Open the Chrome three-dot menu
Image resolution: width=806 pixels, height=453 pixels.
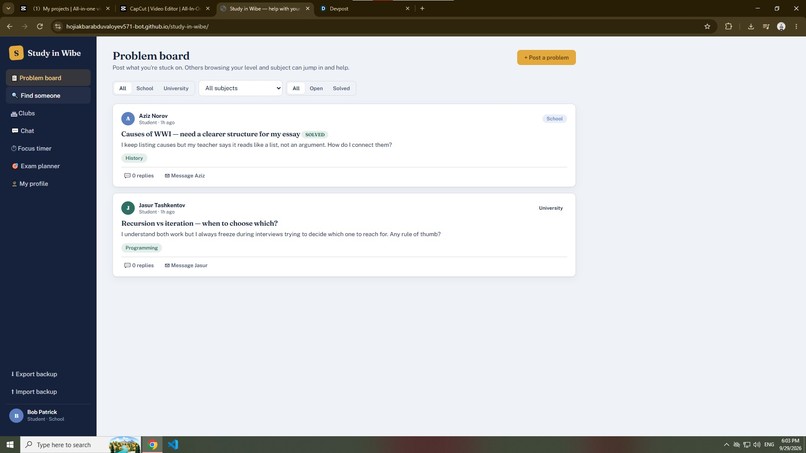coord(796,26)
